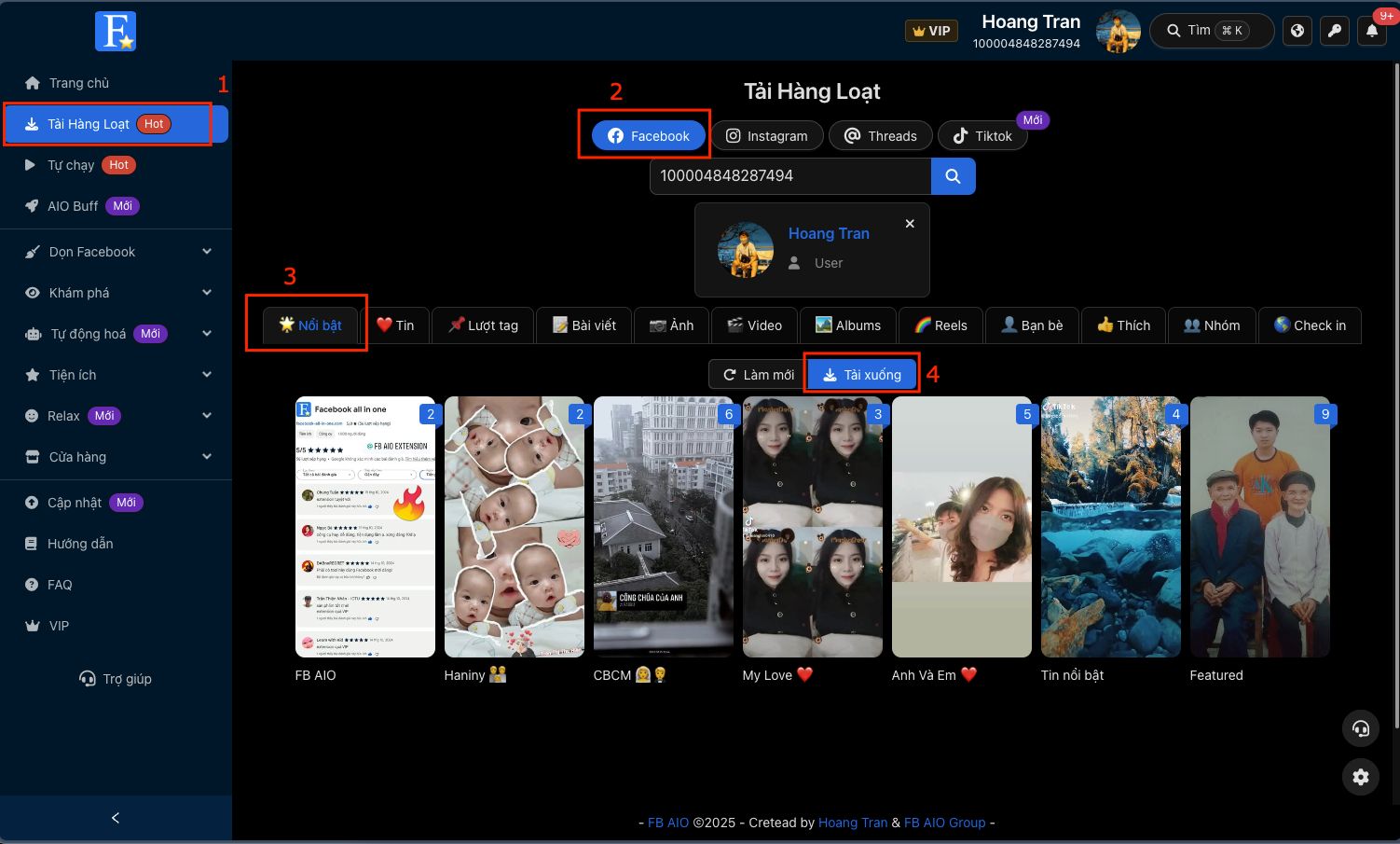Open AIO Buff in sidebar
The image size is (1400, 844).
(x=116, y=206)
